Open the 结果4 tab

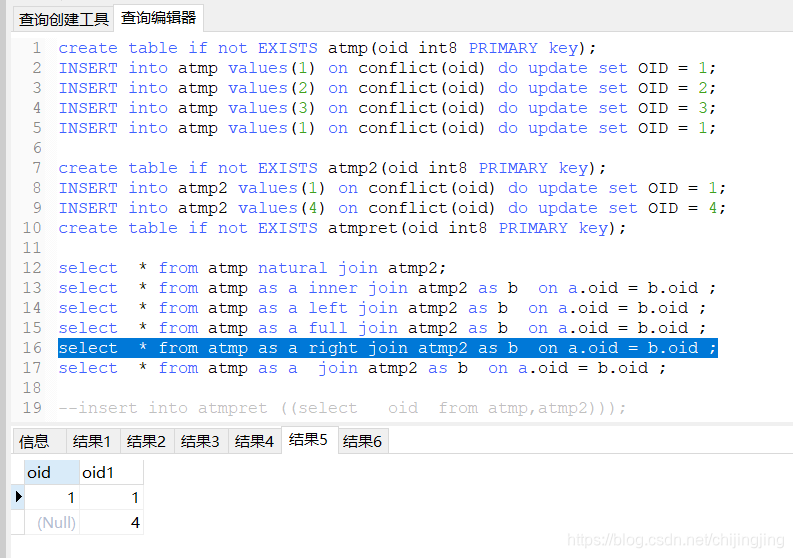pyautogui.click(x=254, y=441)
